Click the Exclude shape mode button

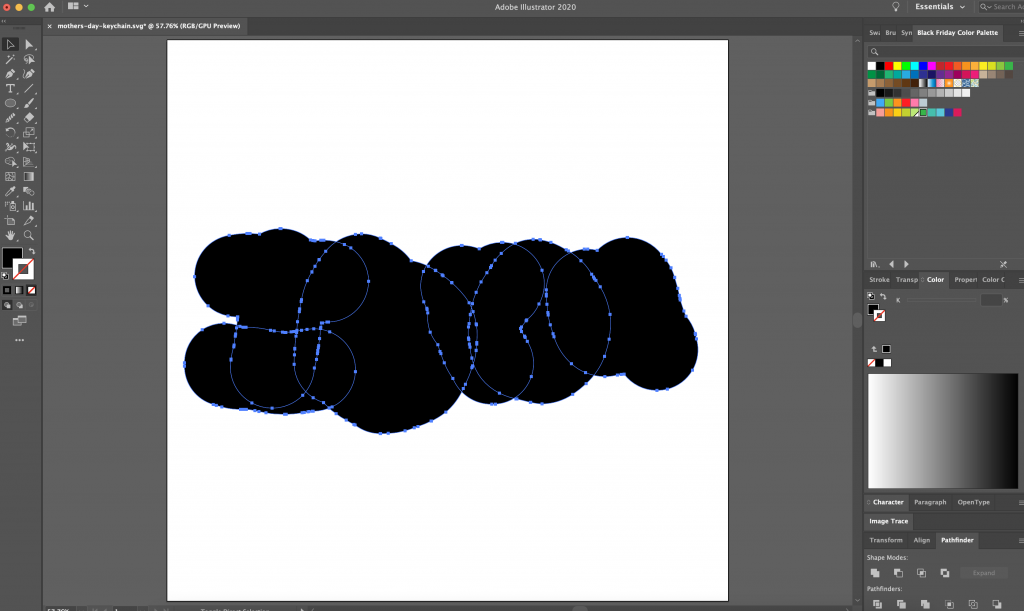pyautogui.click(x=944, y=573)
